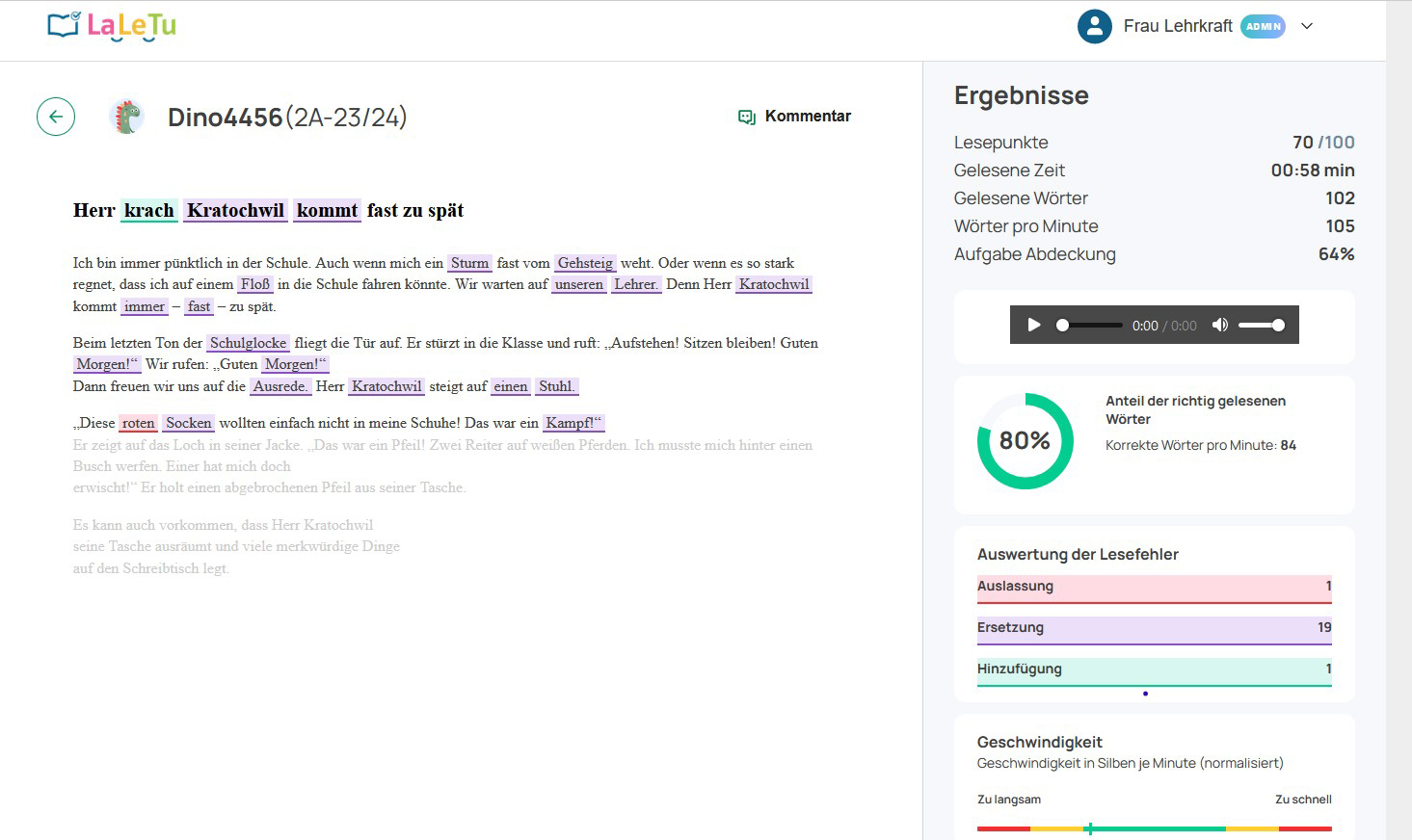Click the green-marked word "krach" in title

click(149, 211)
